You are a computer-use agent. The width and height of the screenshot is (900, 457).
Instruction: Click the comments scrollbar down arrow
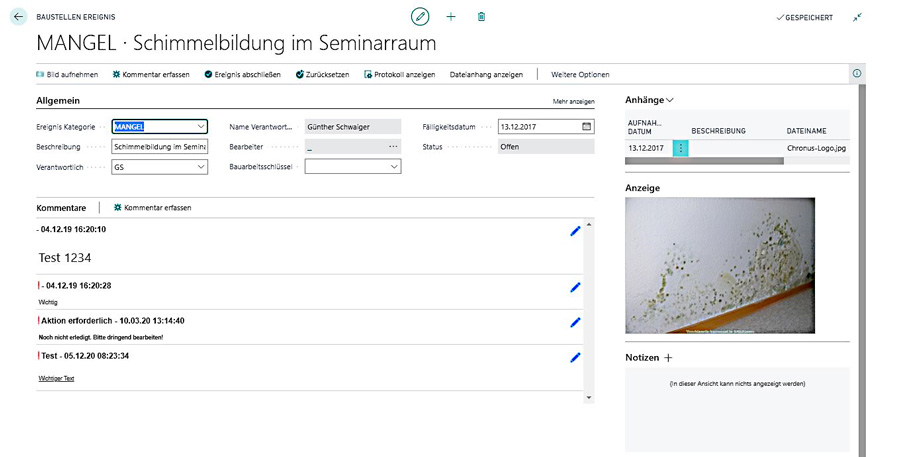589,397
